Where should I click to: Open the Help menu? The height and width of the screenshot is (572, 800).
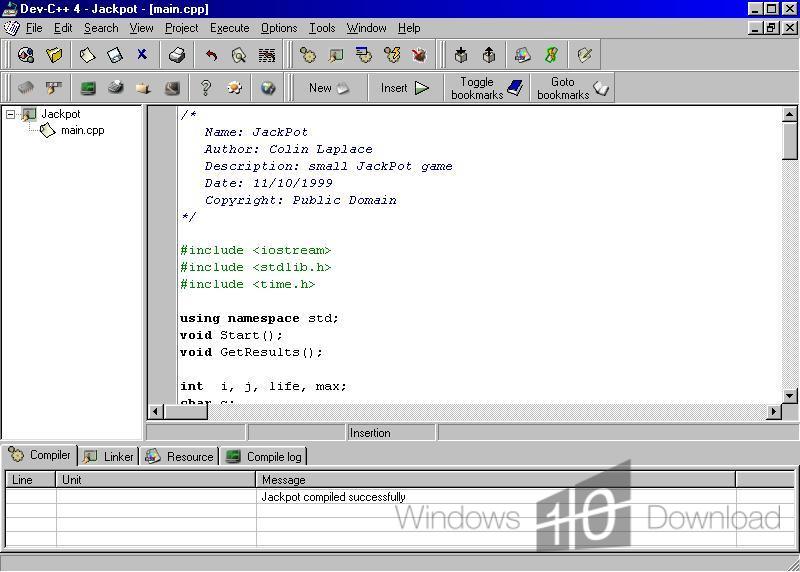click(x=409, y=28)
